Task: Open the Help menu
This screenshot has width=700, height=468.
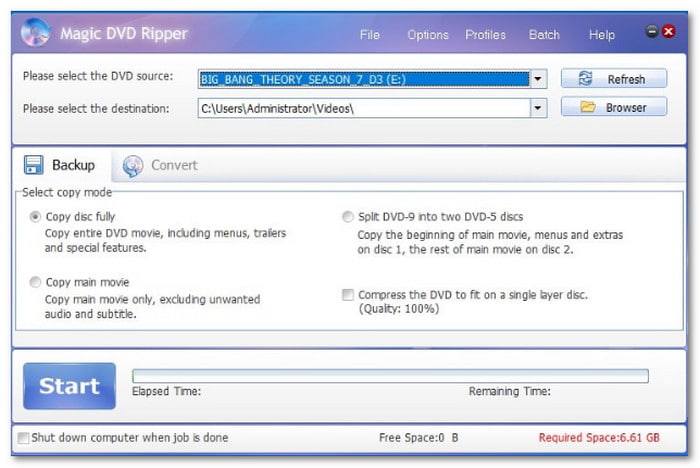Action: point(602,35)
